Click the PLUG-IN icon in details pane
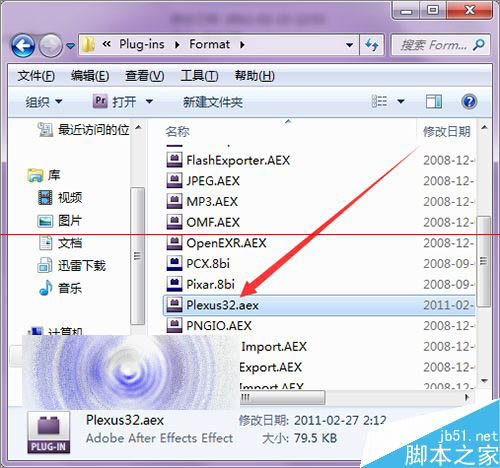 click(x=49, y=432)
